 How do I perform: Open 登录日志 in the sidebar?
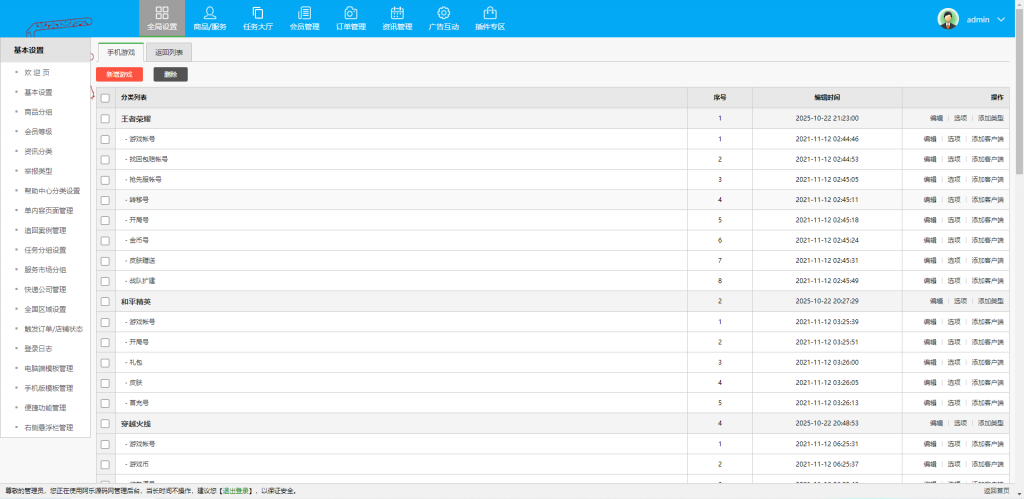[39, 348]
